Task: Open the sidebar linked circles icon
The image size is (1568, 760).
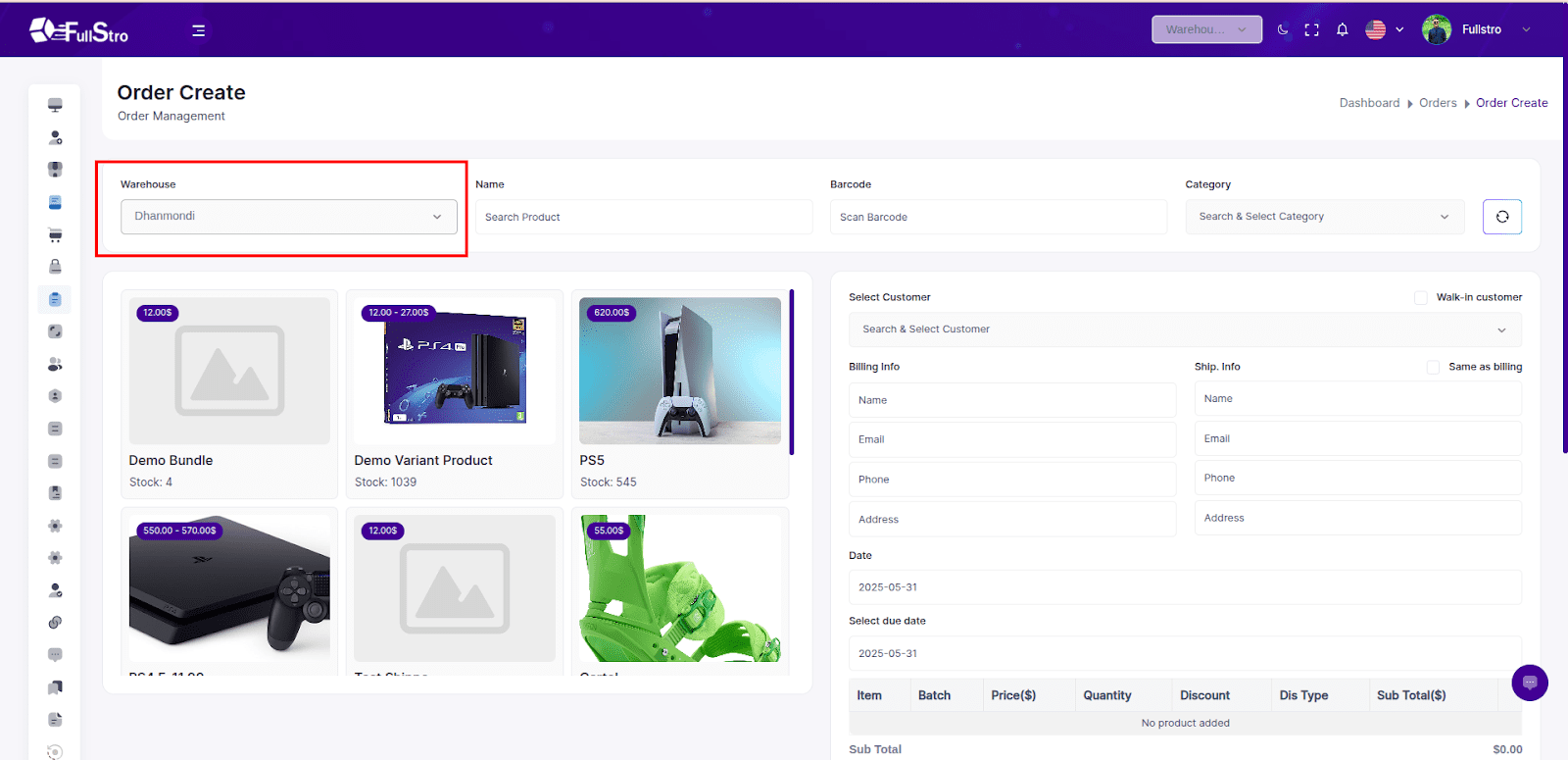Action: [55, 623]
